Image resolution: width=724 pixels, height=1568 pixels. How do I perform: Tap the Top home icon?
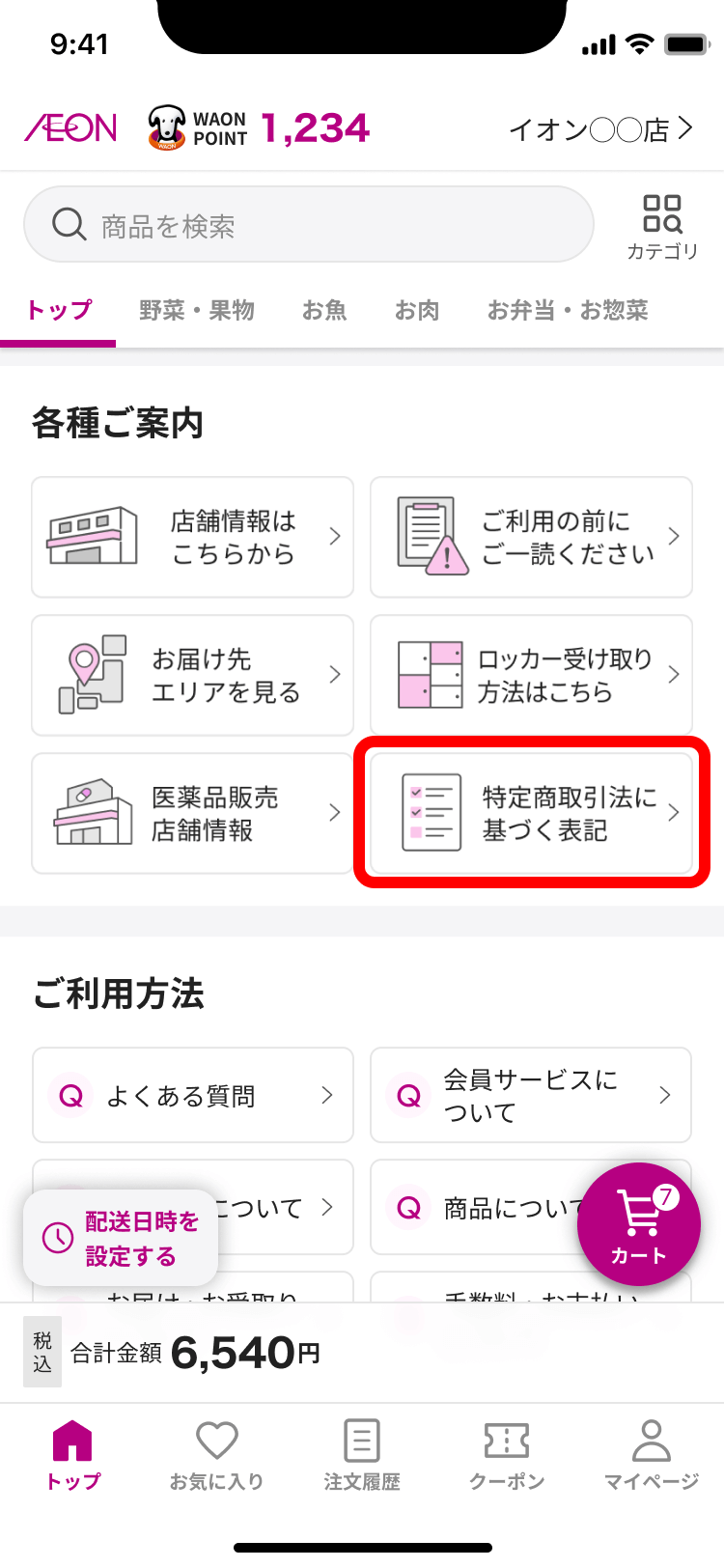click(72, 1442)
